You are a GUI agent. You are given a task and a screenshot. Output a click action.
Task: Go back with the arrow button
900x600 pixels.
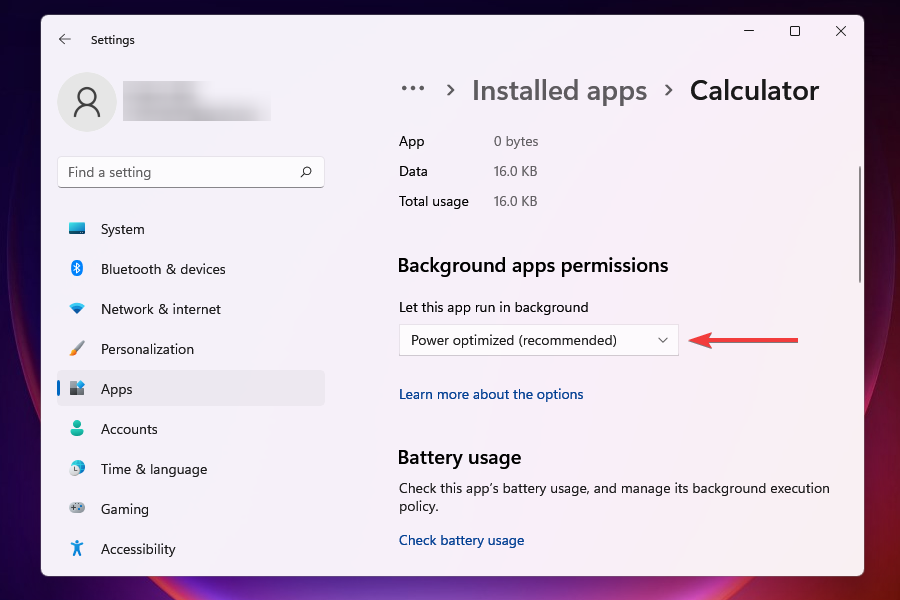pos(65,40)
